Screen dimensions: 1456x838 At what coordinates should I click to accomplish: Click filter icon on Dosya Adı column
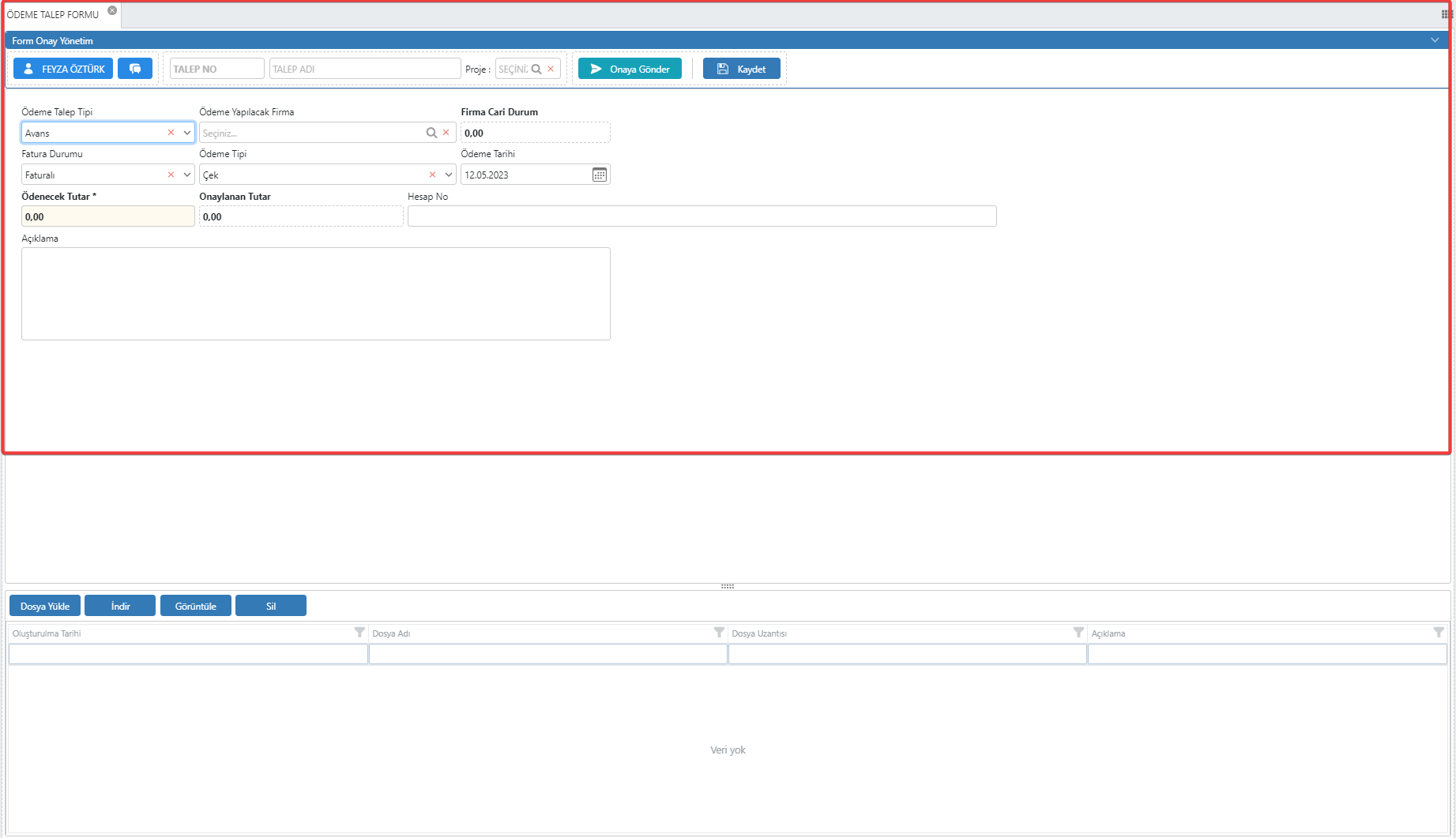[x=719, y=633]
